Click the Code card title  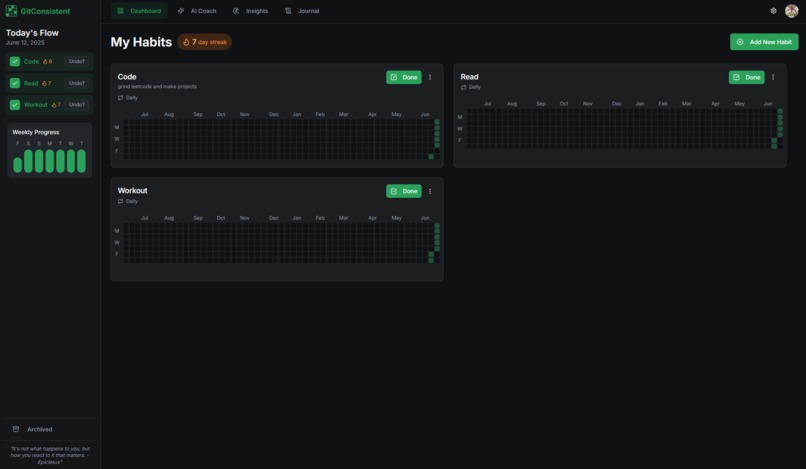127,77
